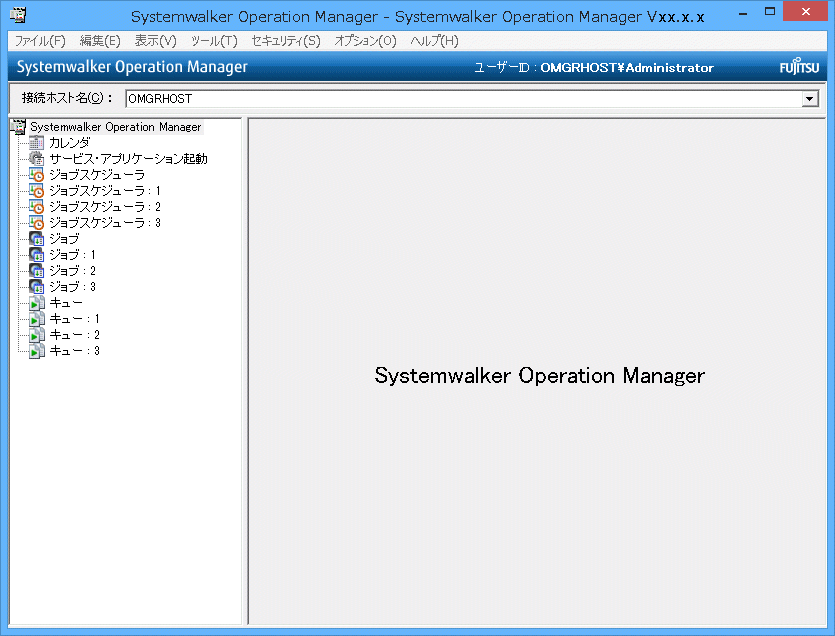Screen dimensions: 835x636
Task: Select キュー : 1 label
Action: [75, 319]
